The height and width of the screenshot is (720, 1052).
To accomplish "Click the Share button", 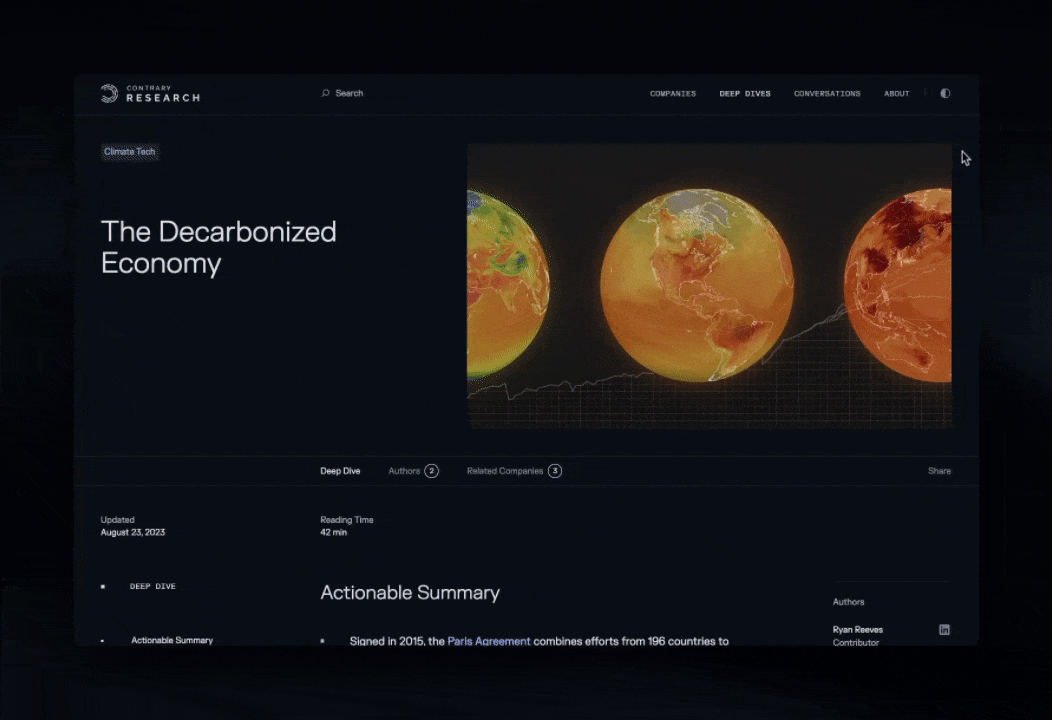I will click(939, 471).
